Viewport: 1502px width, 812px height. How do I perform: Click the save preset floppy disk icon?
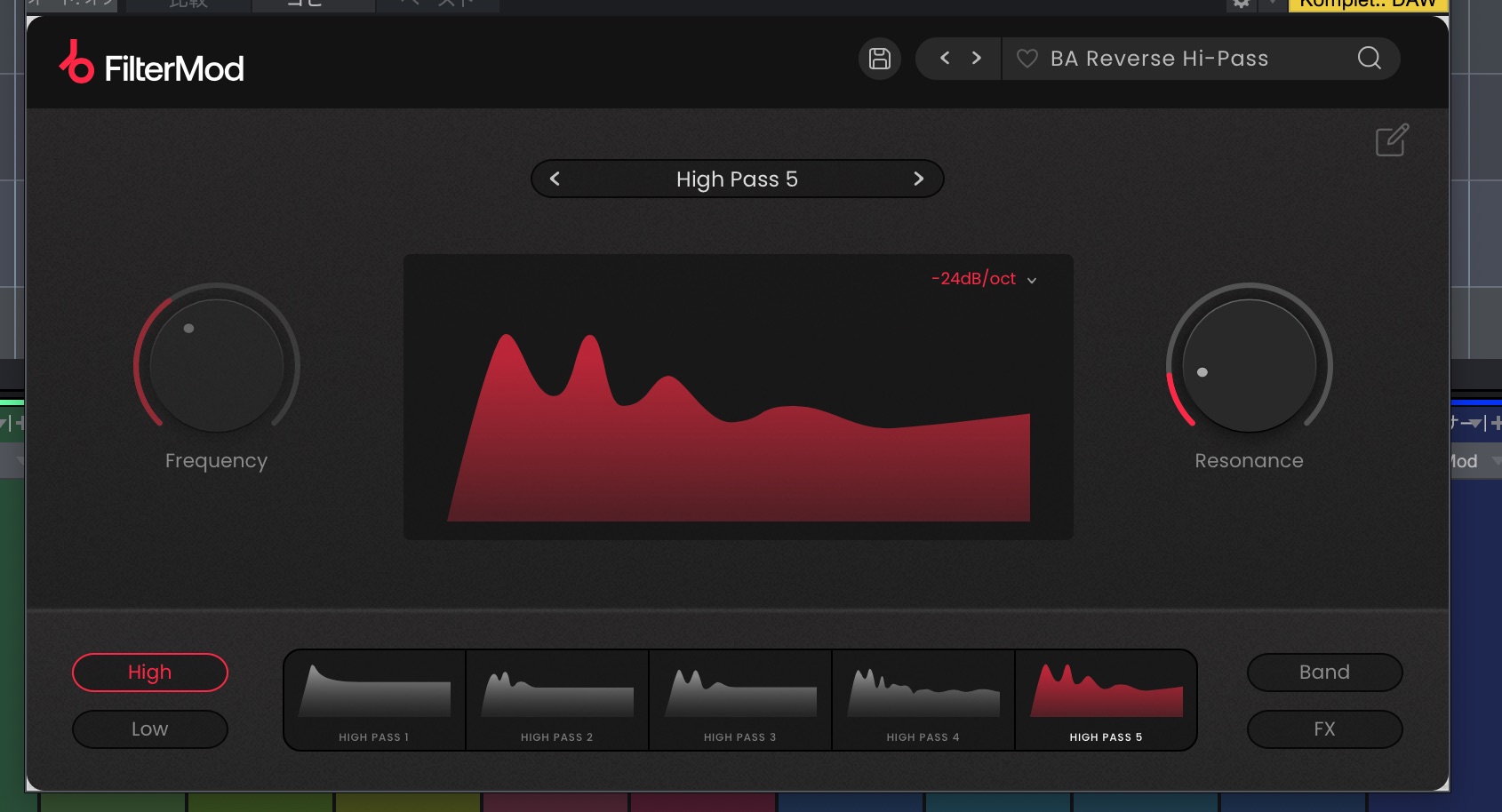pos(879,59)
